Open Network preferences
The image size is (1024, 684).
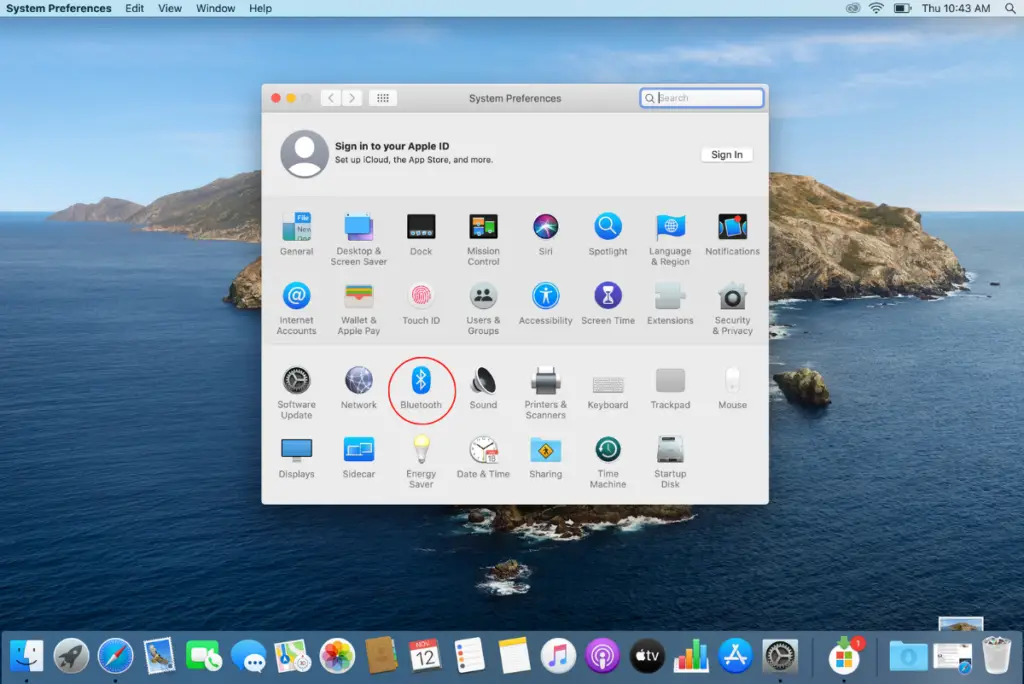coord(359,388)
